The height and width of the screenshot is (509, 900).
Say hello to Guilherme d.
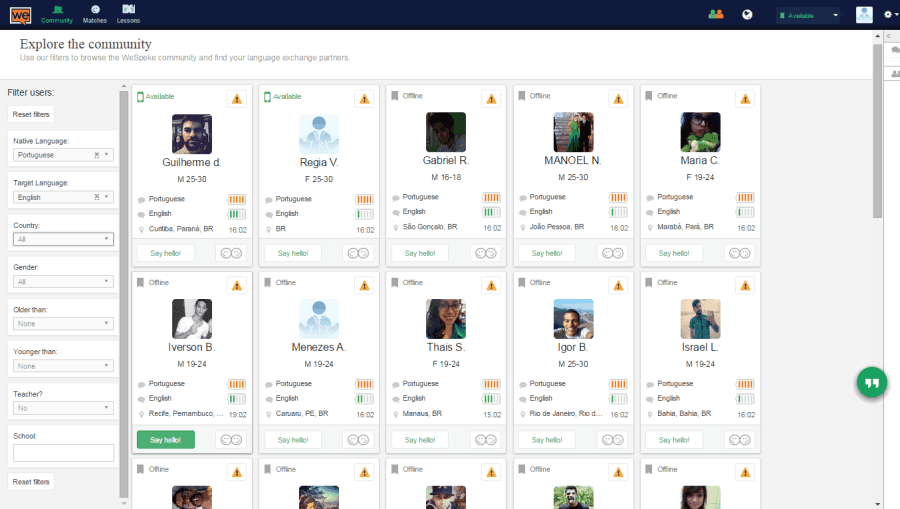click(165, 253)
